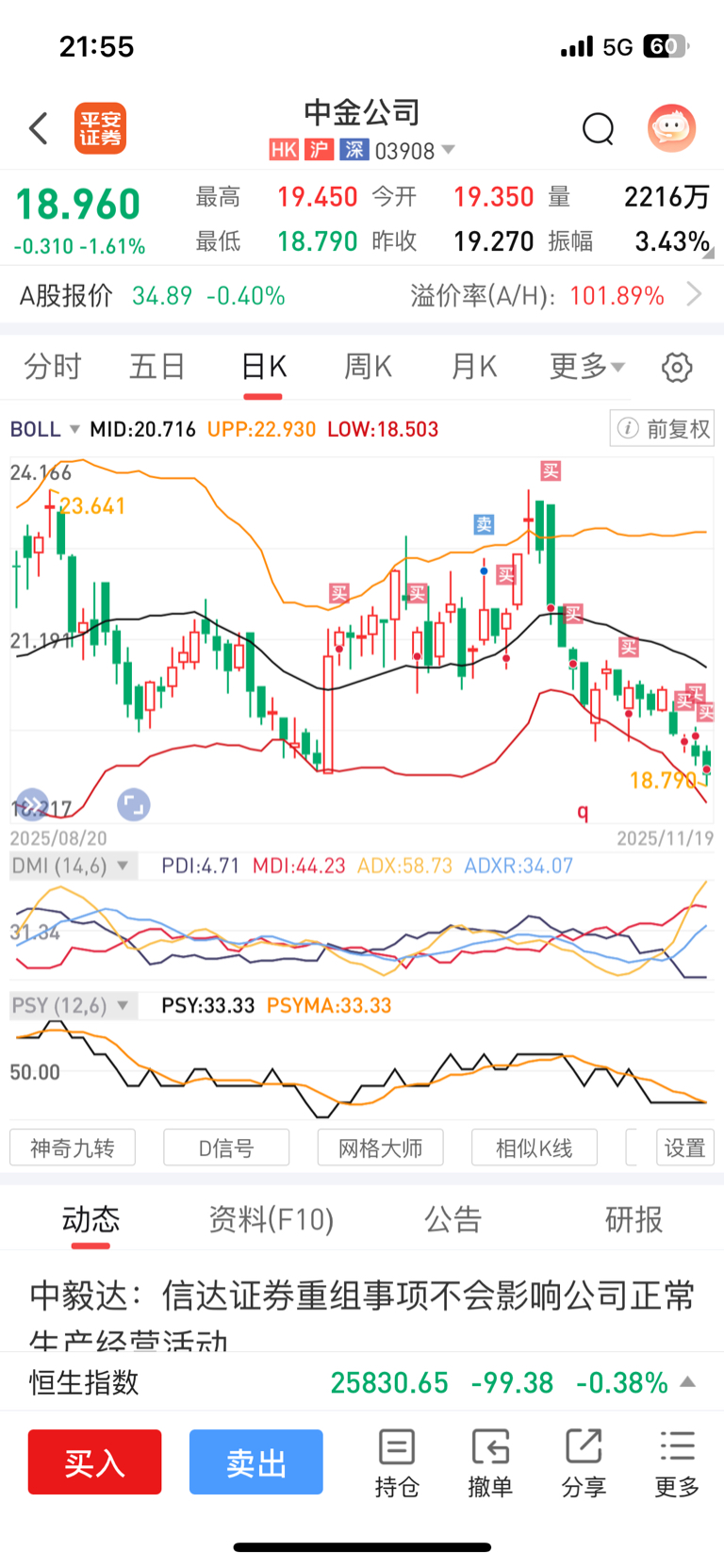The image size is (724, 1568).
Task: Tap the top 买 signal marker at peak
Action: 551,470
